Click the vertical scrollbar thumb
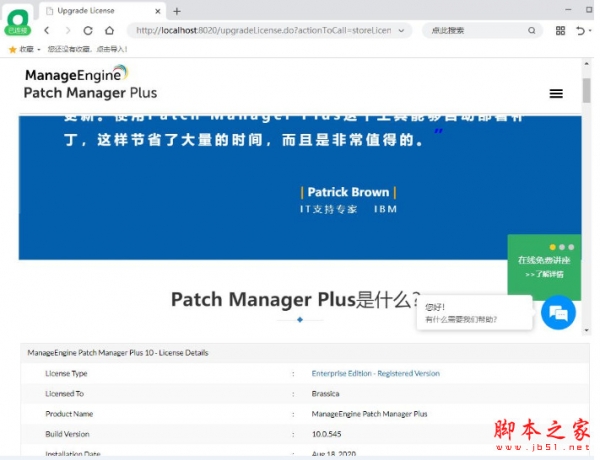The width and height of the screenshot is (600, 460). coord(587,90)
